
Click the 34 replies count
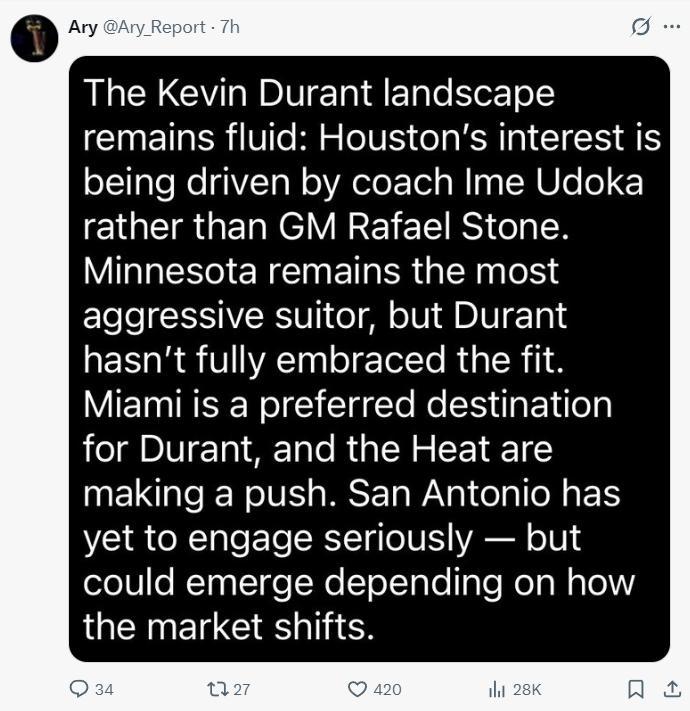pos(104,689)
